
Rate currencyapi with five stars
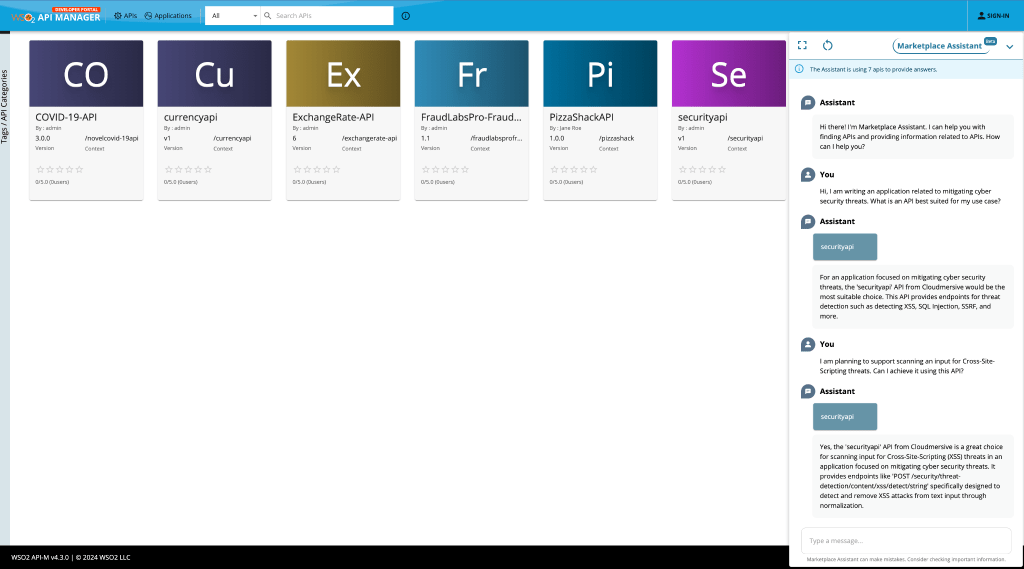(x=208, y=170)
